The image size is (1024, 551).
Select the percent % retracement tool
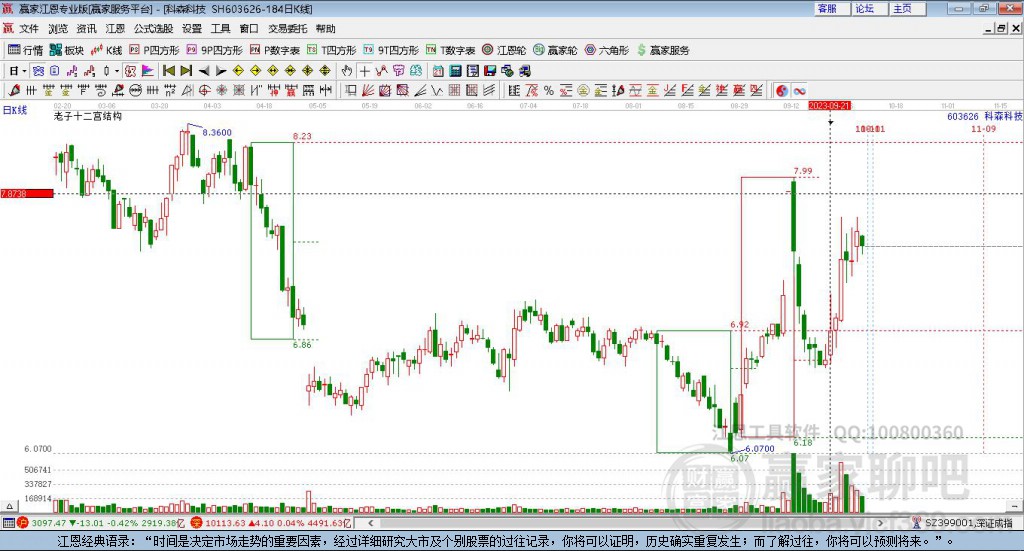pos(549,91)
